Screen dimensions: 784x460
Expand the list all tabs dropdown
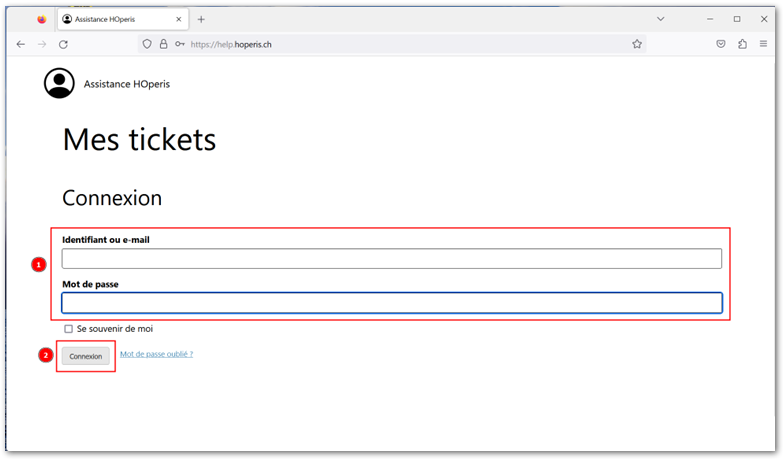click(x=661, y=19)
